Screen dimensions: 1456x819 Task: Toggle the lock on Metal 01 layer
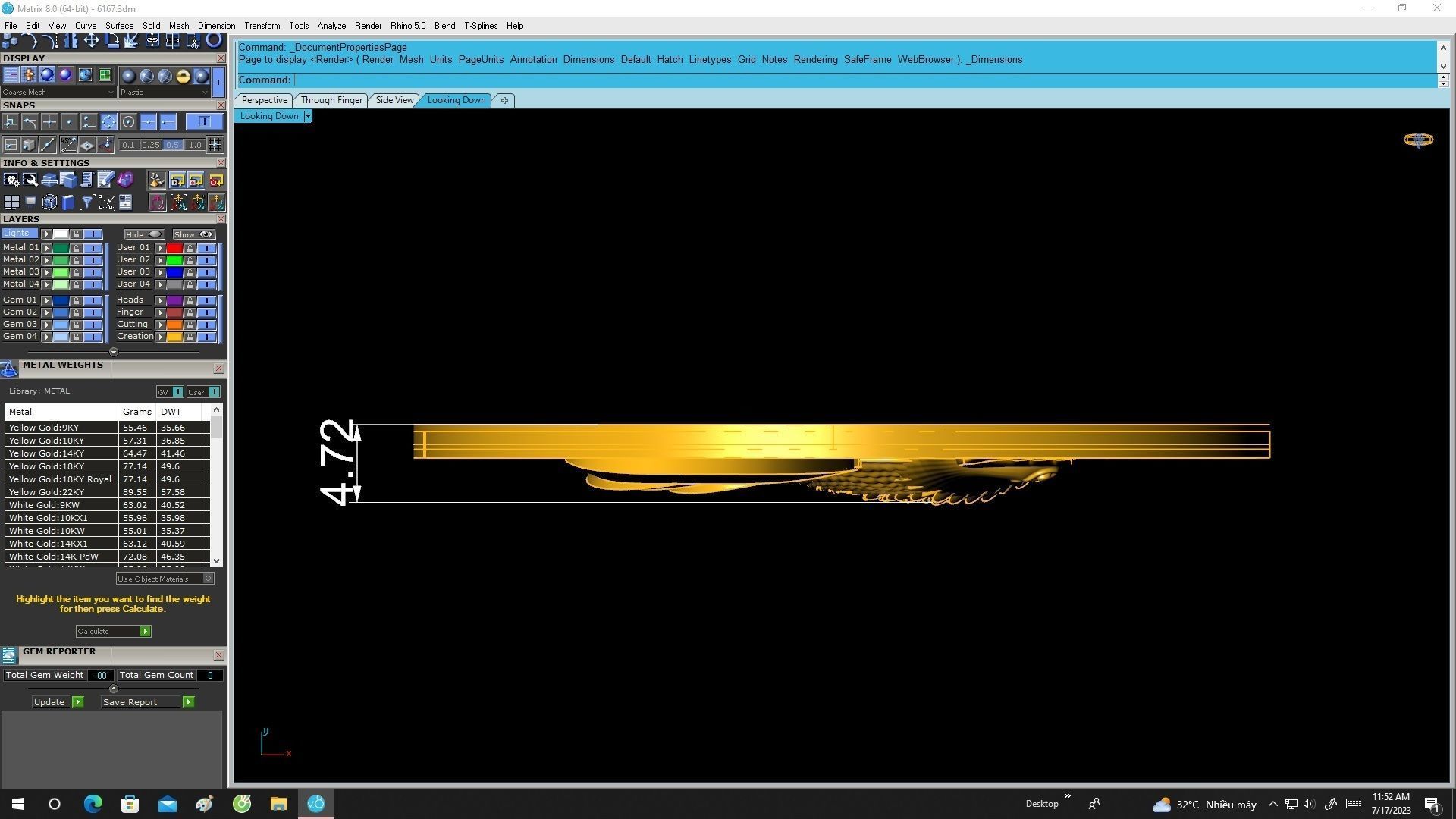tap(76, 248)
